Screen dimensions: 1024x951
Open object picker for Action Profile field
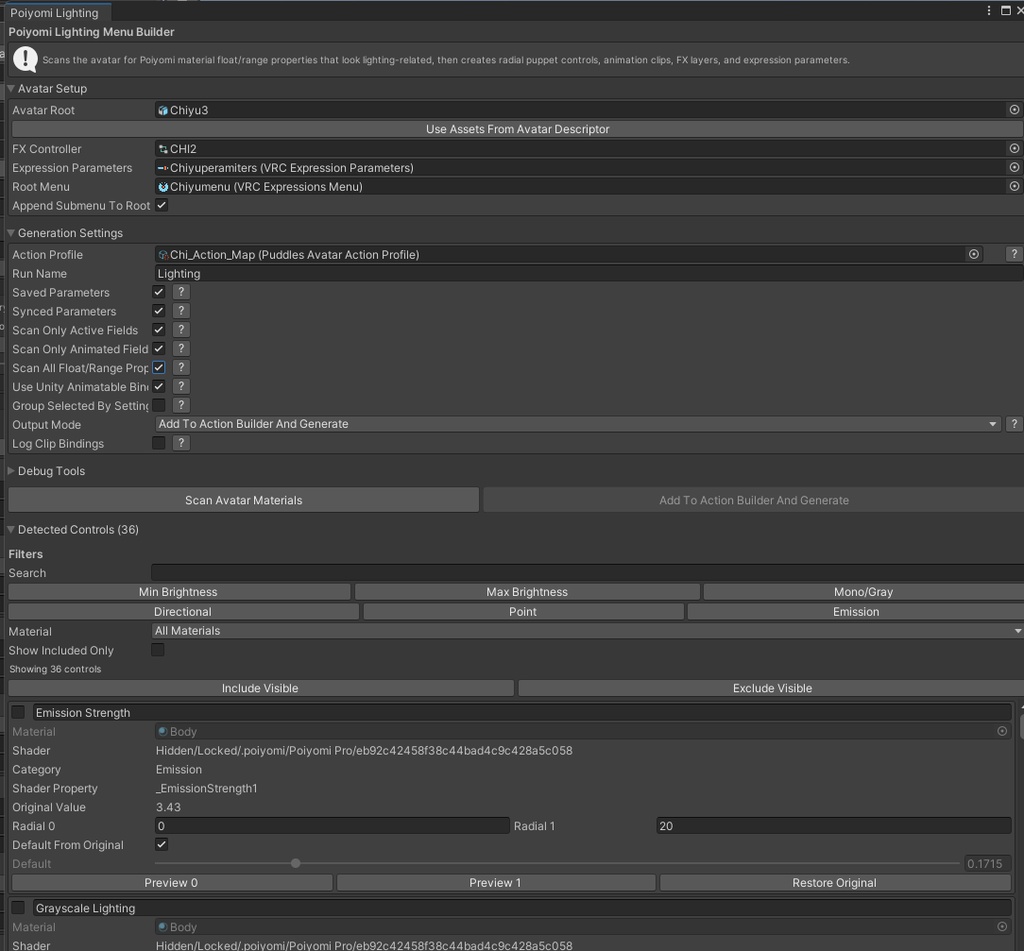tap(974, 254)
